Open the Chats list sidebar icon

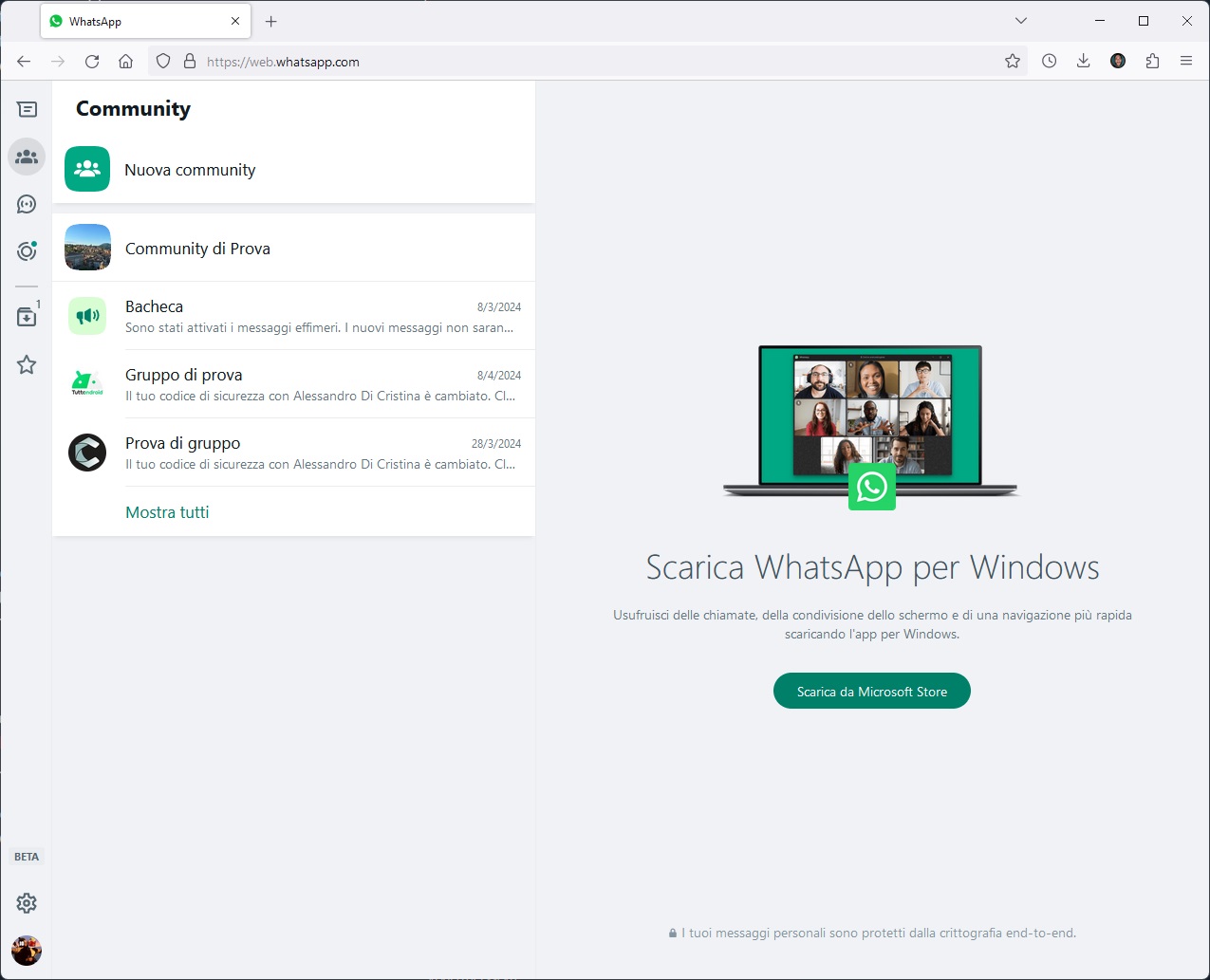click(x=27, y=110)
